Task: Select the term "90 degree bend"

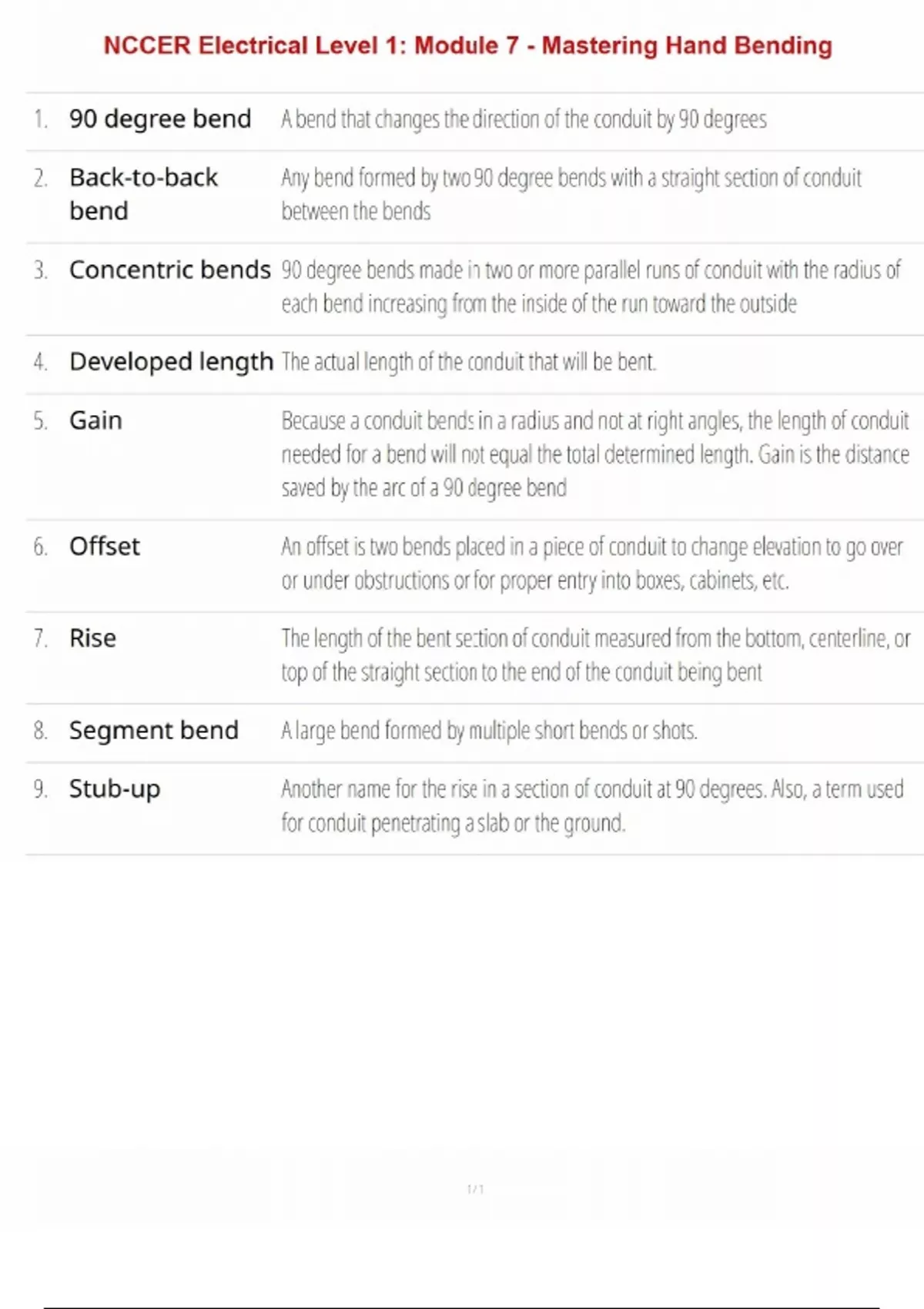Action: click(160, 119)
